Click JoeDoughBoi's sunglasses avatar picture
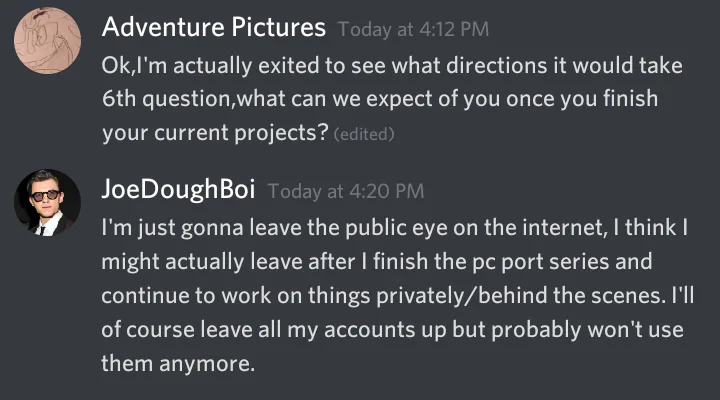Image resolution: width=720 pixels, height=400 pixels. (x=47, y=202)
